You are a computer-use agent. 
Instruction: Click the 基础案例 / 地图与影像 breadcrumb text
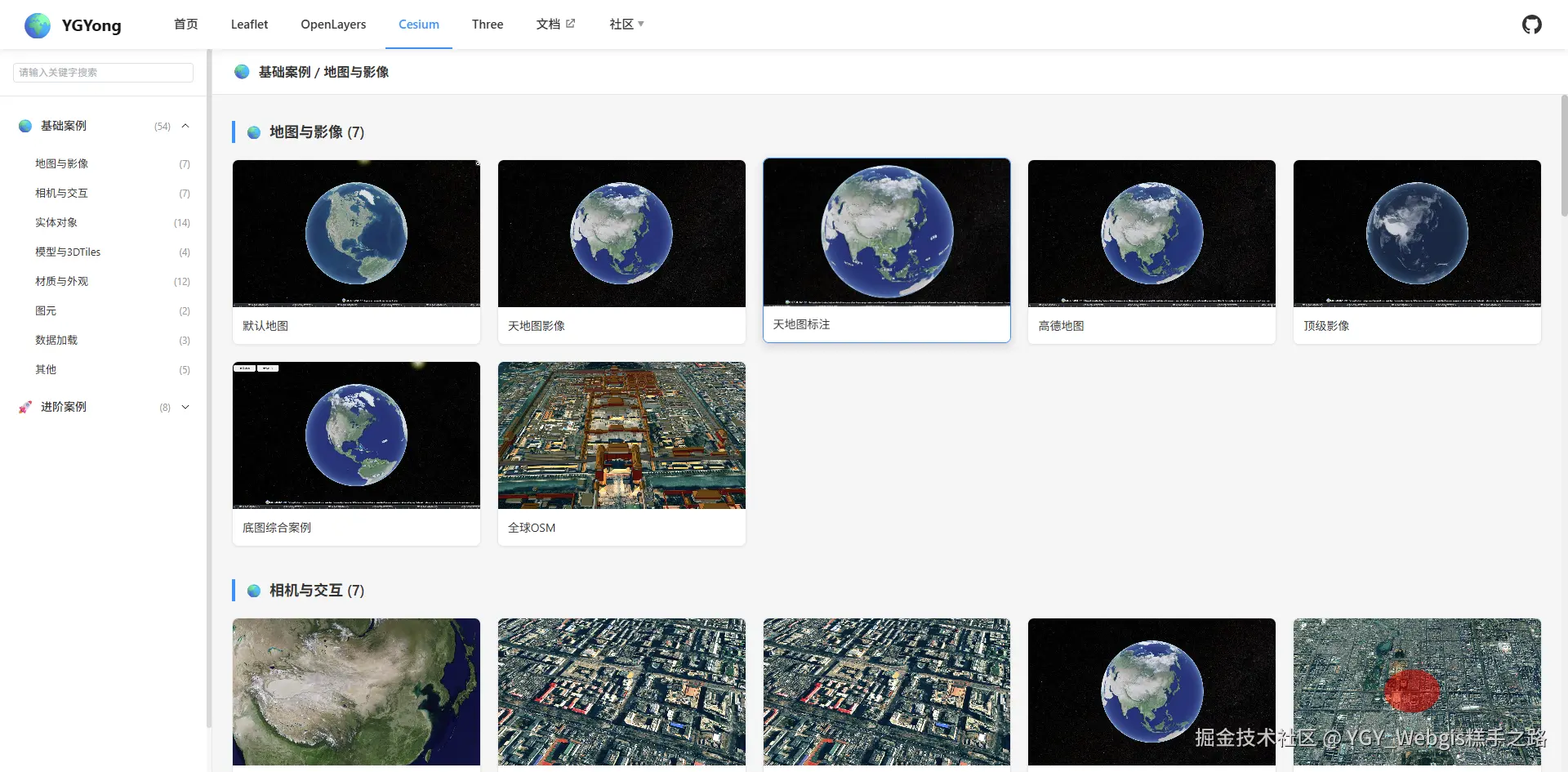[323, 72]
